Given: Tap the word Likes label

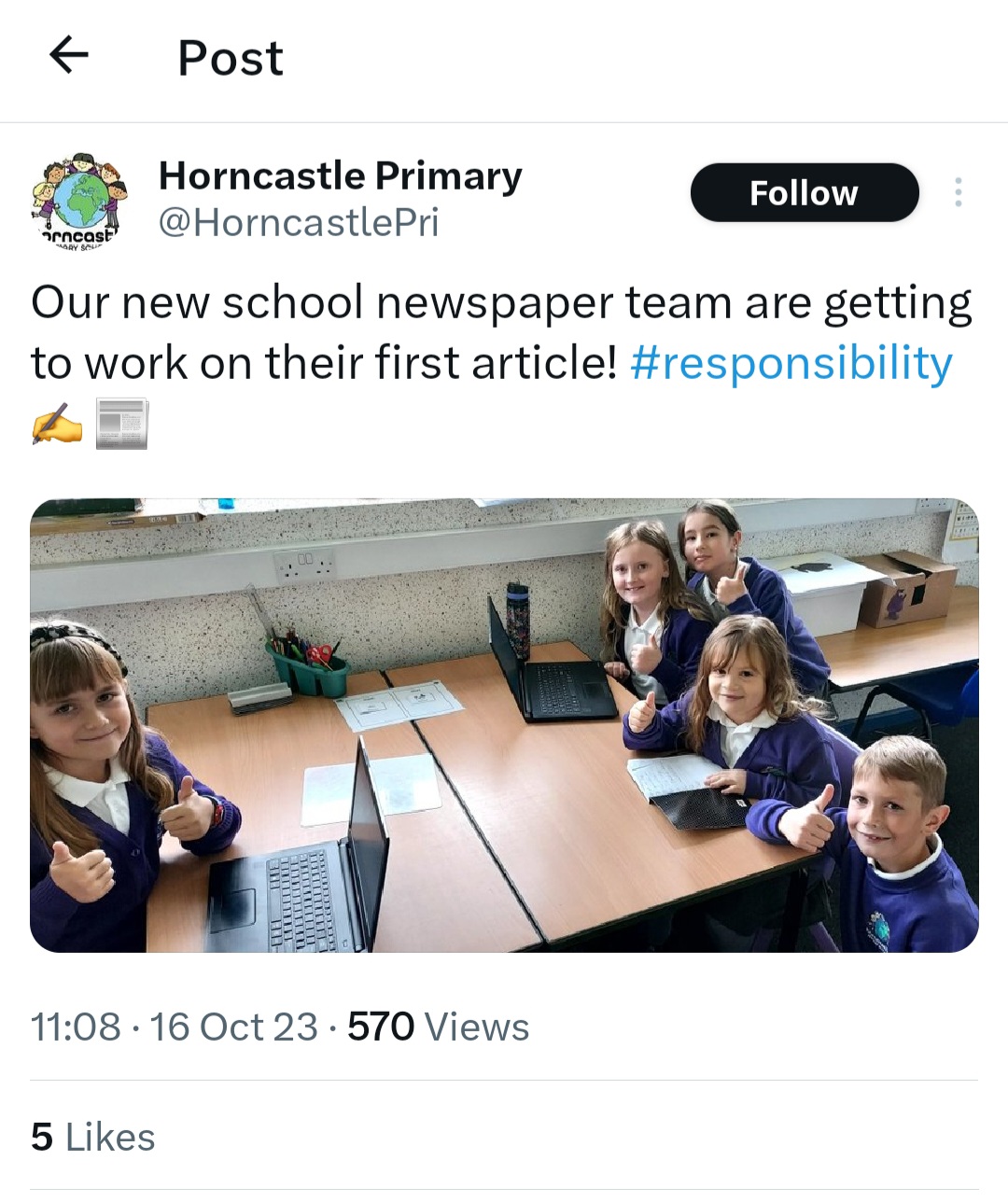Looking at the screenshot, I should coord(110,1137).
